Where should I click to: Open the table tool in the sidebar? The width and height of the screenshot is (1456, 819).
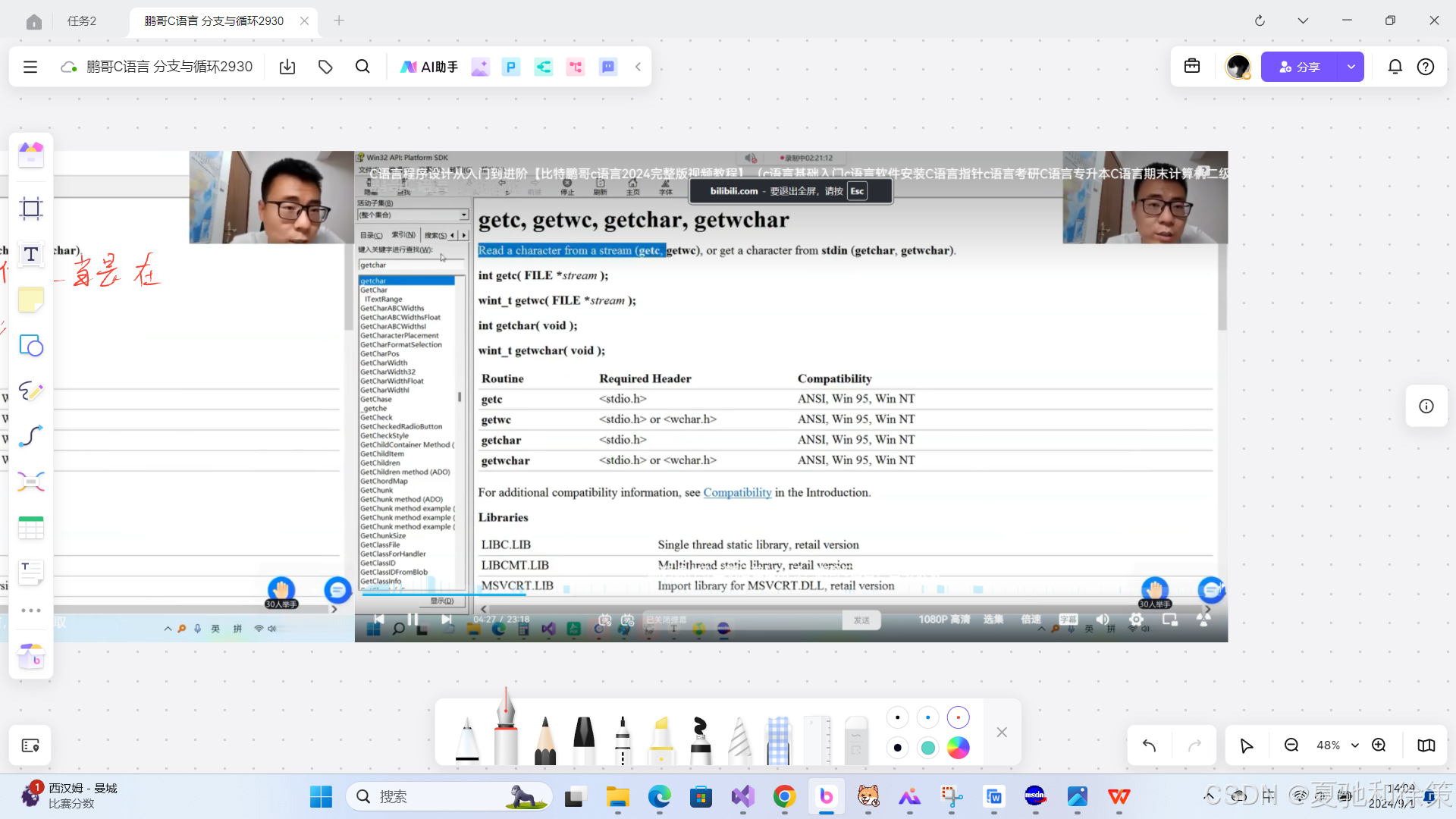click(x=31, y=527)
